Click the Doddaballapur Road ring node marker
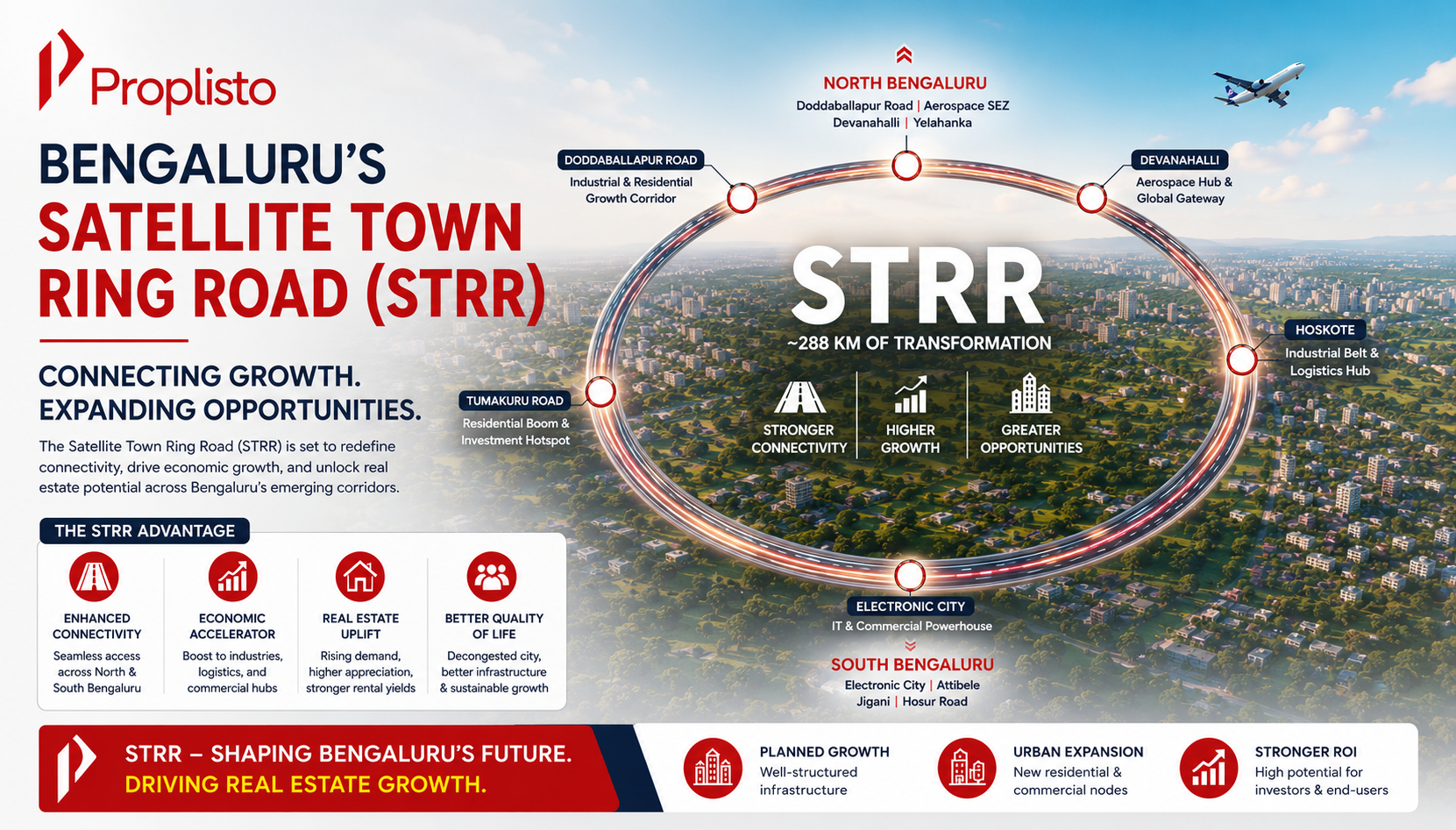Image resolution: width=1456 pixels, height=830 pixels. coord(742,199)
